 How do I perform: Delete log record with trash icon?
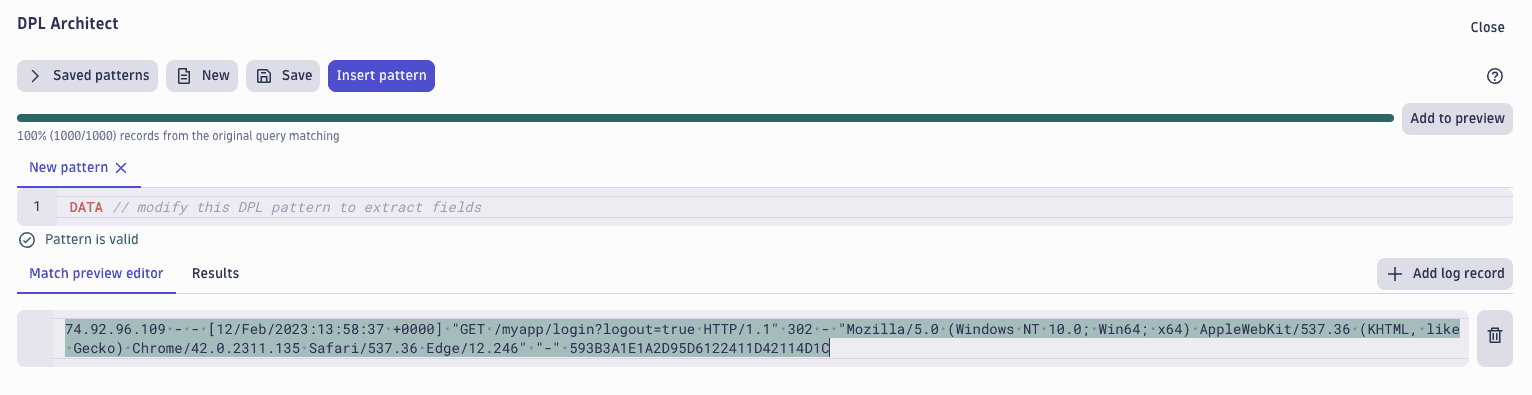click(1495, 336)
